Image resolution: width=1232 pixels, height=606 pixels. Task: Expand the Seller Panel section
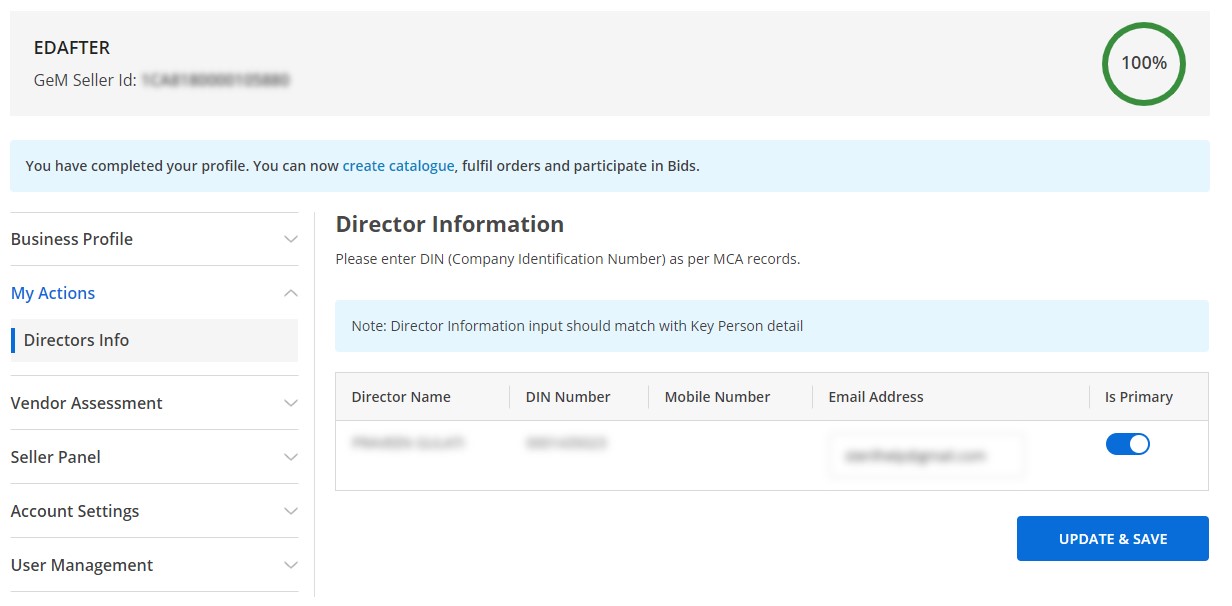[x=154, y=457]
